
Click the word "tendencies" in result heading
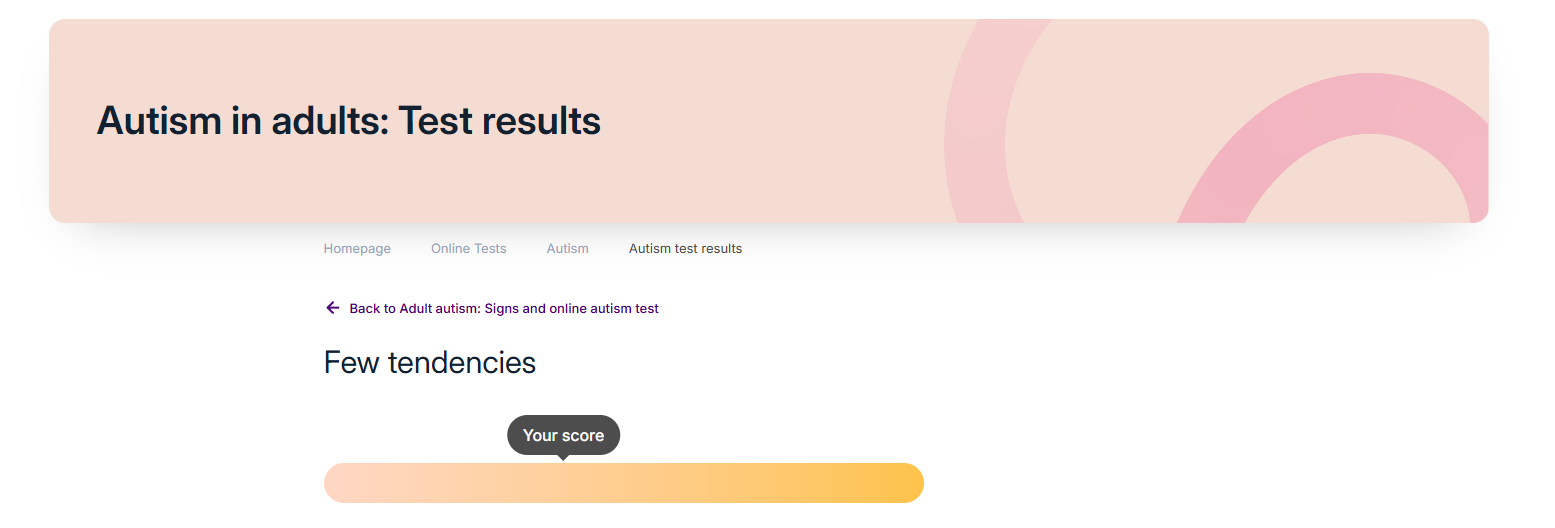tap(462, 362)
